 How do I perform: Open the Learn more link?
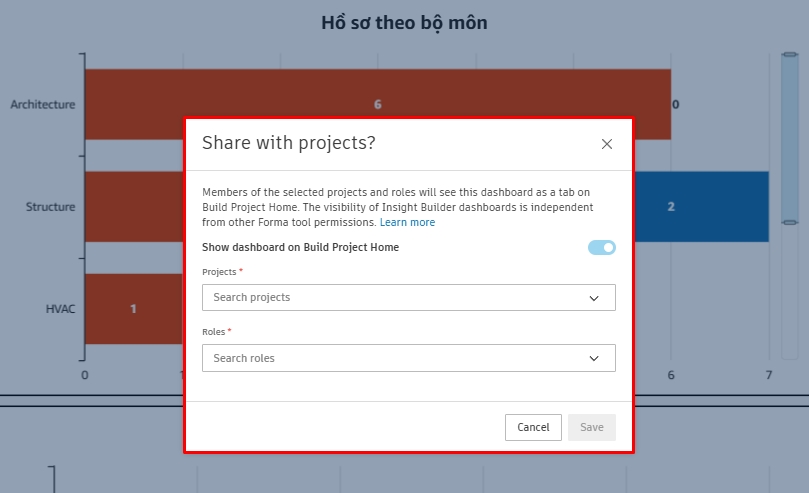(x=407, y=222)
